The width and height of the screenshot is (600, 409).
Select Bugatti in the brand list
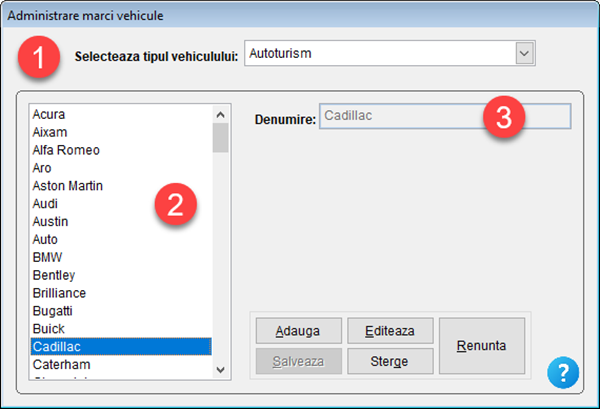click(x=121, y=311)
